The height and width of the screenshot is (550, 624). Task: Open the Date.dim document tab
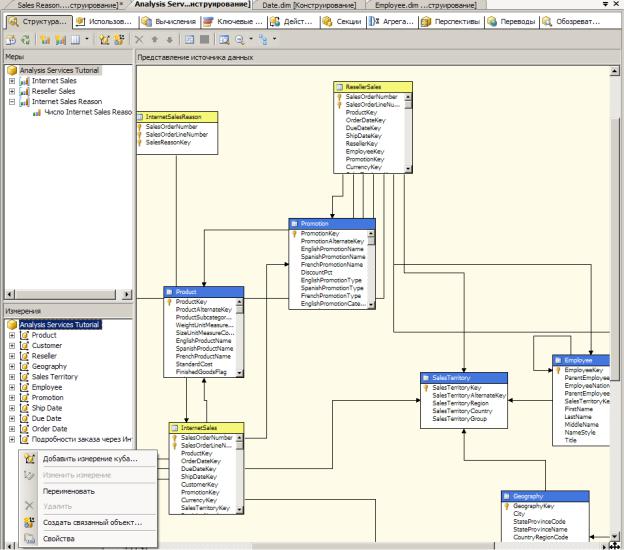point(309,5)
